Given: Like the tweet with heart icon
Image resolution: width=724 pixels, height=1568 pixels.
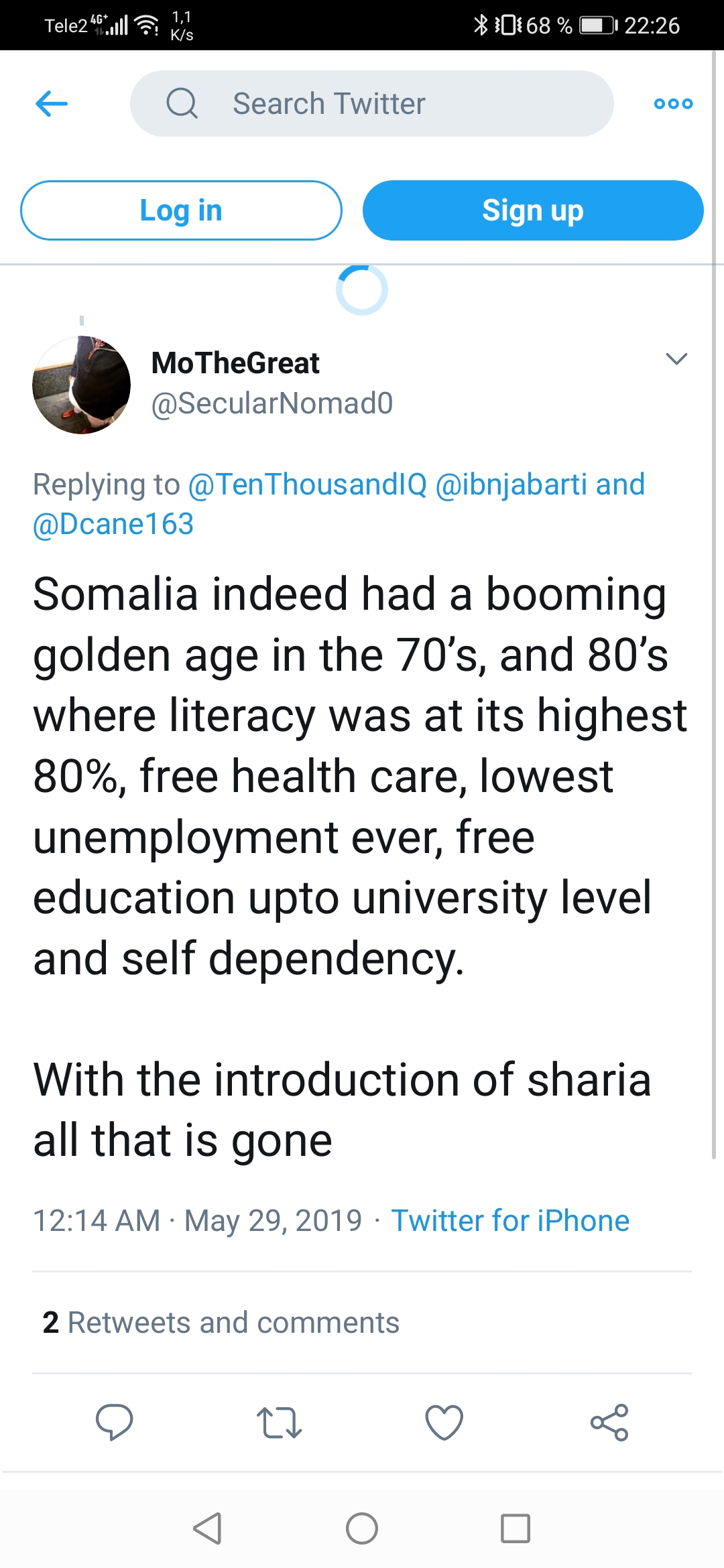Looking at the screenshot, I should click(x=444, y=1422).
